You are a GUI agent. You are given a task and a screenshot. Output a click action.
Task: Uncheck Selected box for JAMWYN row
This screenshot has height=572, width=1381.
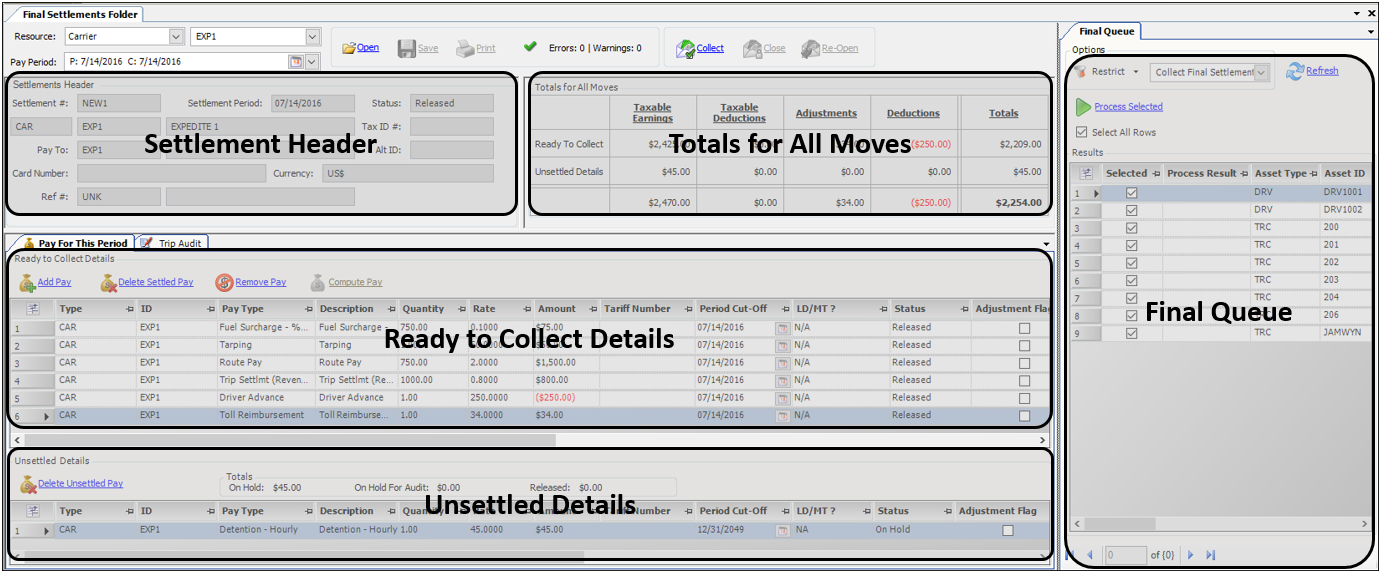(1132, 333)
